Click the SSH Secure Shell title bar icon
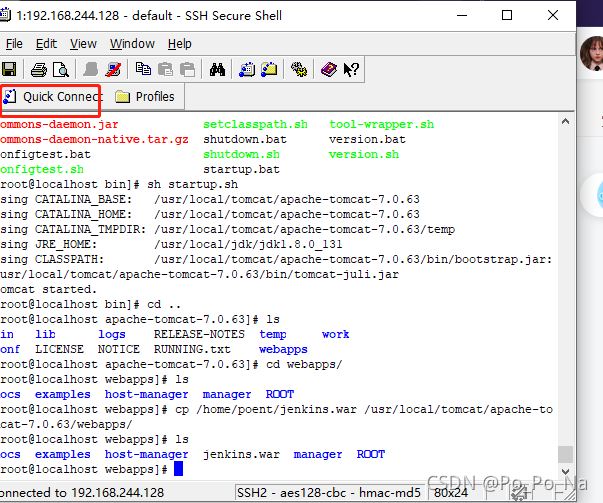Screen dimensions: 603x503 (x=4, y=15)
